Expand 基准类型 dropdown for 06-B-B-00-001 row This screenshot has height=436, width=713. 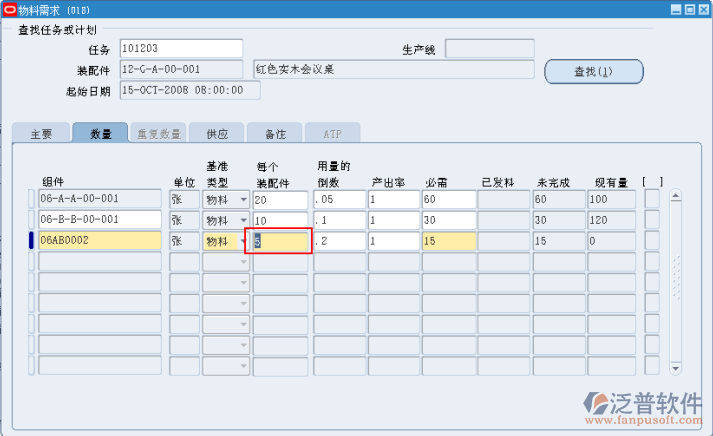(x=243, y=221)
